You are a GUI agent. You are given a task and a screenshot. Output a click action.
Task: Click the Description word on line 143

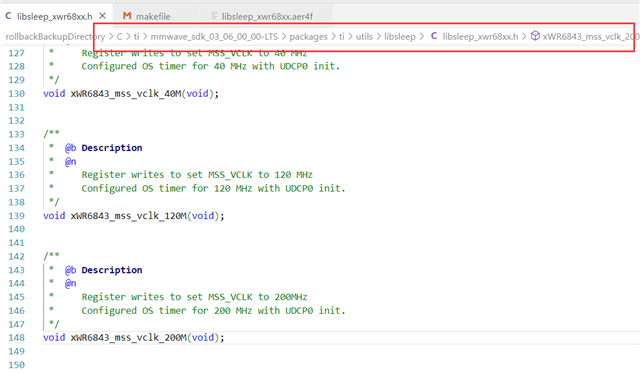point(112,270)
